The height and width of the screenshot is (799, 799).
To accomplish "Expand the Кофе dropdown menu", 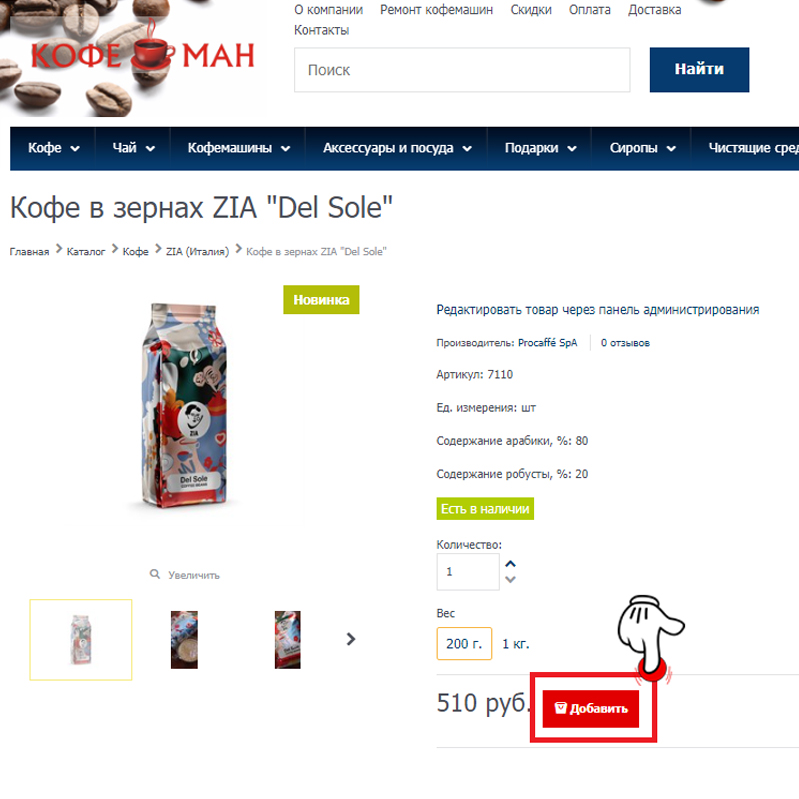I will click(x=54, y=148).
